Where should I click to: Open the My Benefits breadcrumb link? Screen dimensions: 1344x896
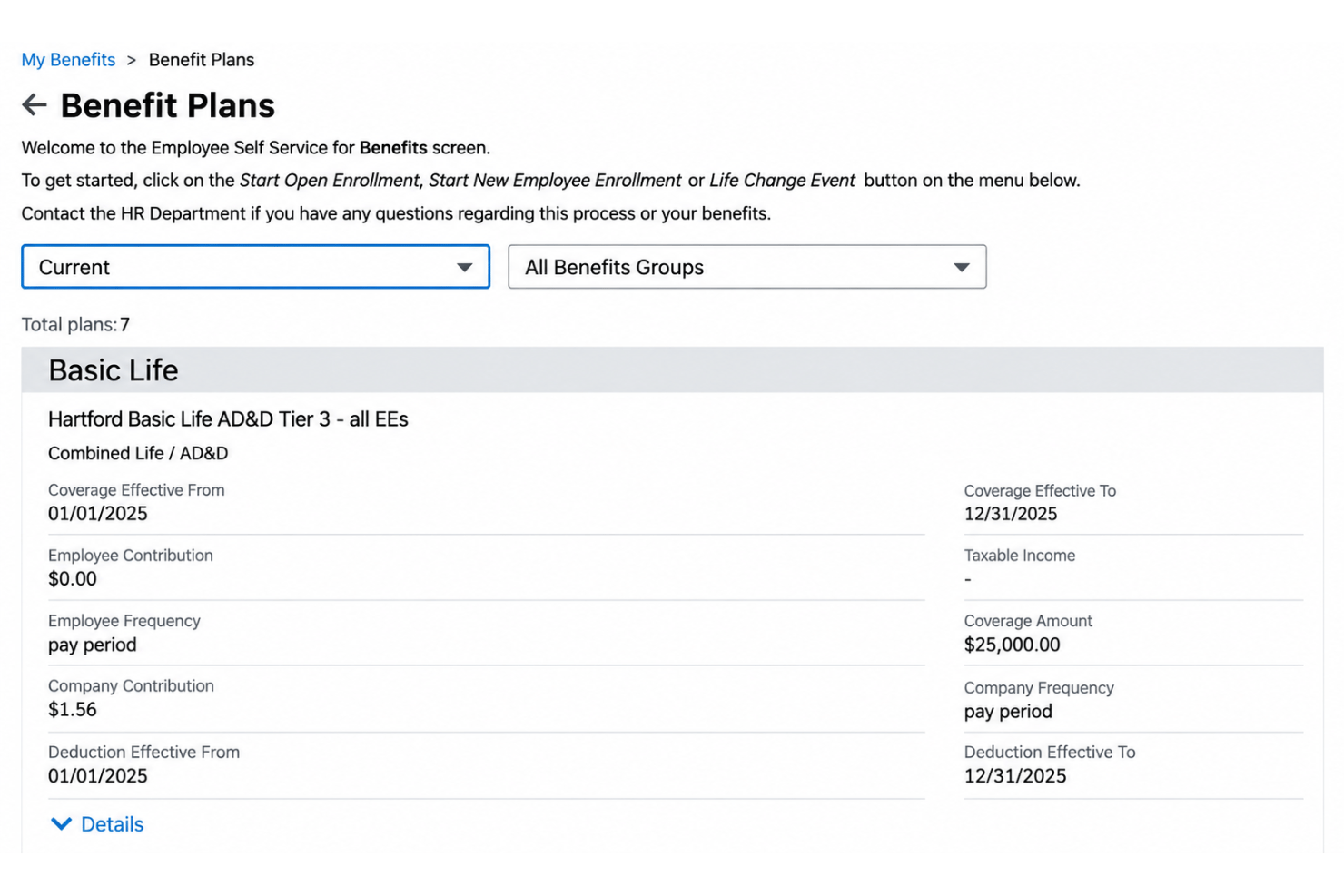(x=68, y=60)
